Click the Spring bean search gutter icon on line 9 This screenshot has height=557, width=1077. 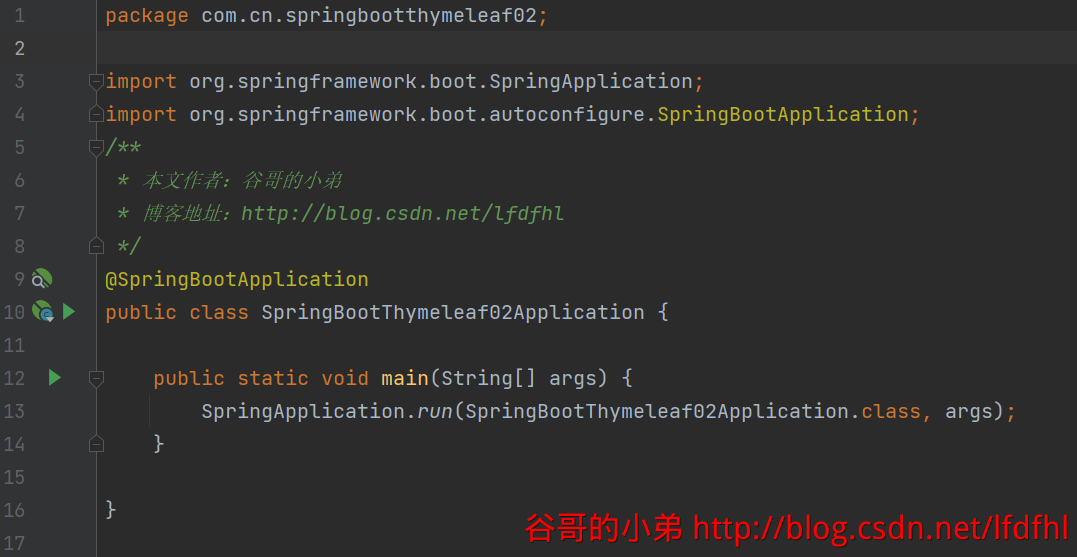(42, 279)
